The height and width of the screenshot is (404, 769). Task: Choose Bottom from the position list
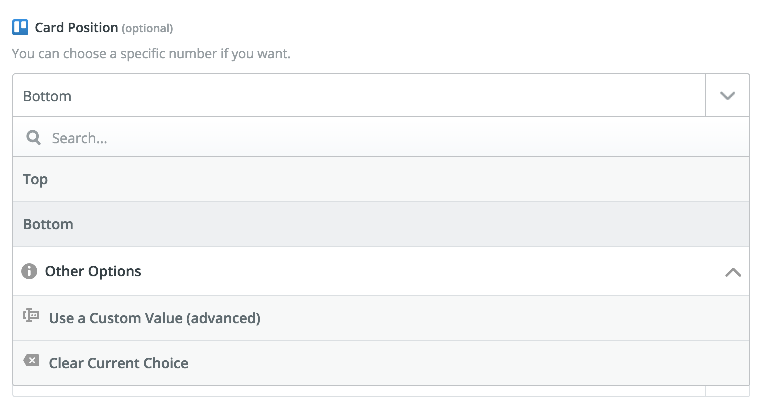[381, 224]
